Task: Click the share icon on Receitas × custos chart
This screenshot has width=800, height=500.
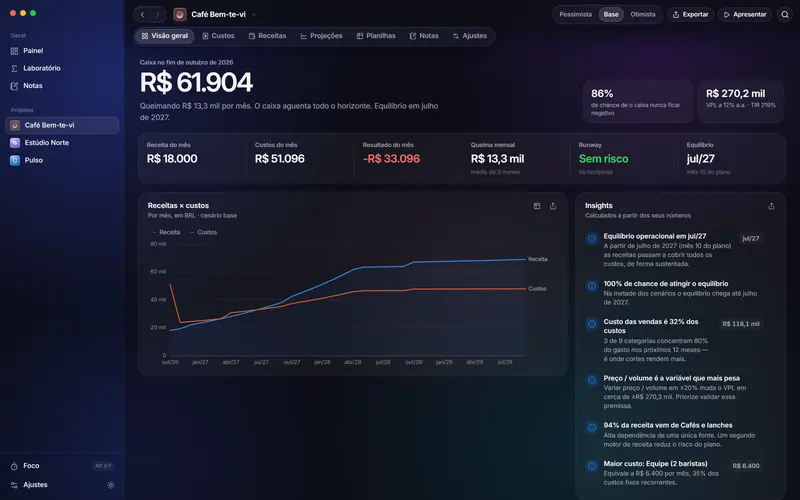Action: (x=553, y=206)
